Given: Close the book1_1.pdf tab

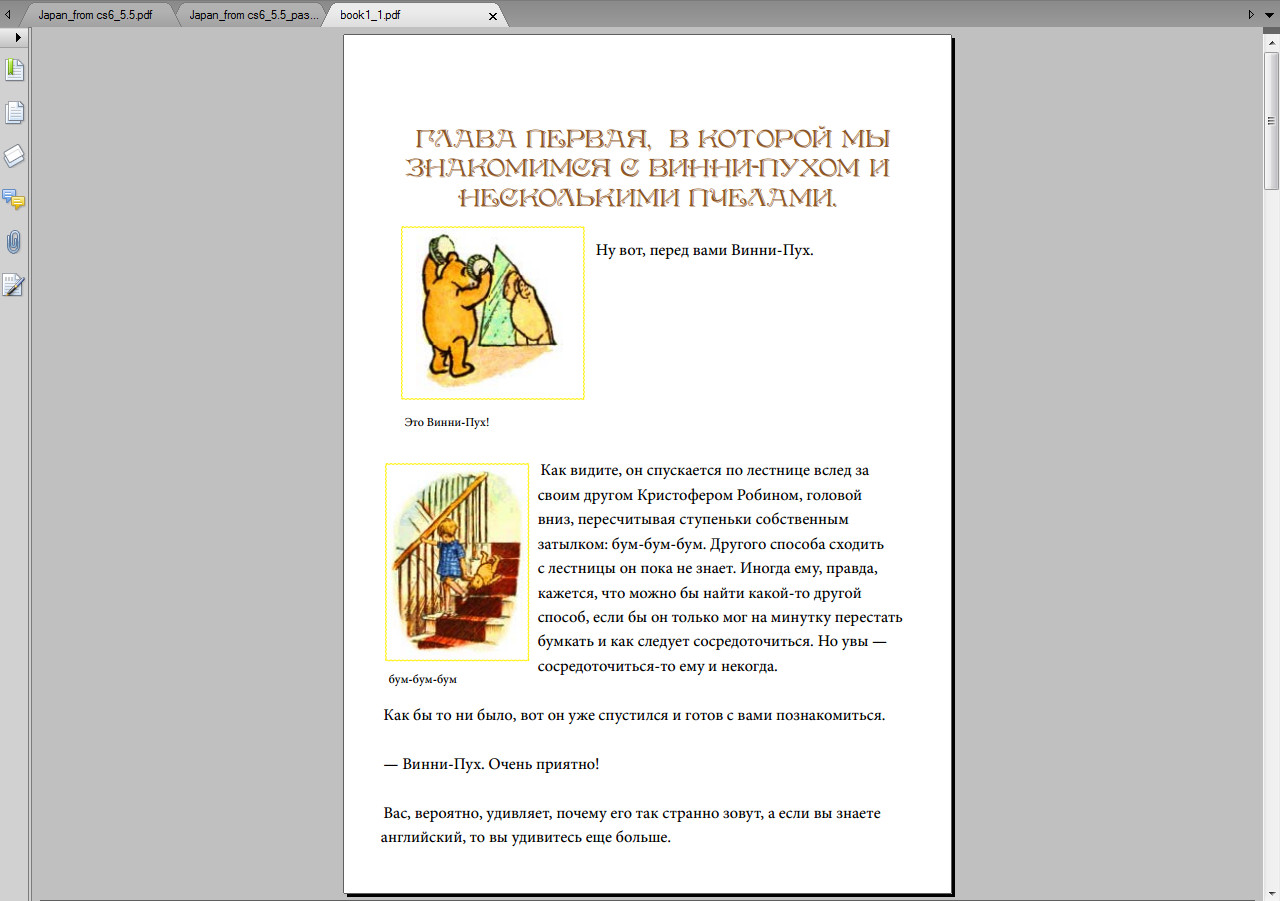Looking at the screenshot, I should coord(493,16).
